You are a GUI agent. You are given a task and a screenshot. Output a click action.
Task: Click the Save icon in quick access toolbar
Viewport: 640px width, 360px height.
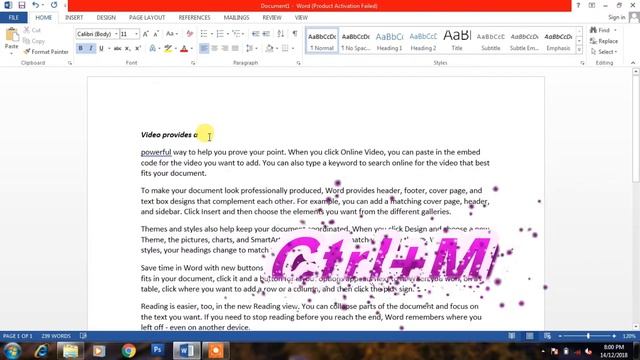click(x=22, y=5)
